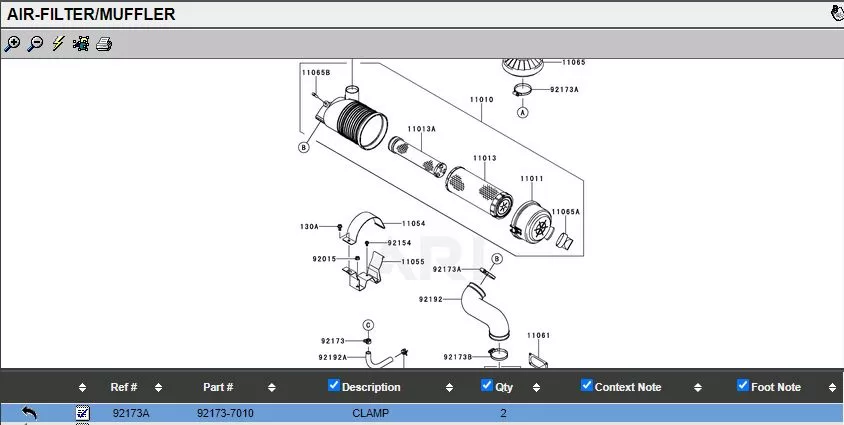Uncheck the Description column checkbox
Screen dimensions: 844x425
[334, 386]
